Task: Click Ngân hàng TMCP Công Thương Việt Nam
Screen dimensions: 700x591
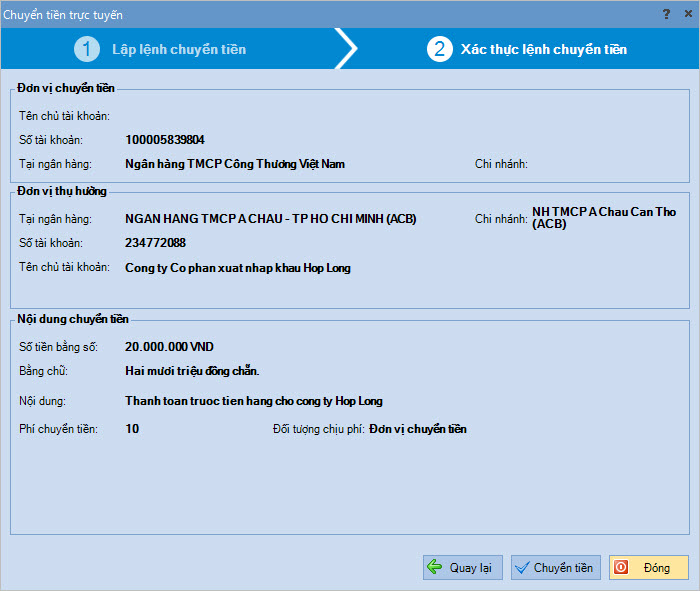Action: click(235, 164)
